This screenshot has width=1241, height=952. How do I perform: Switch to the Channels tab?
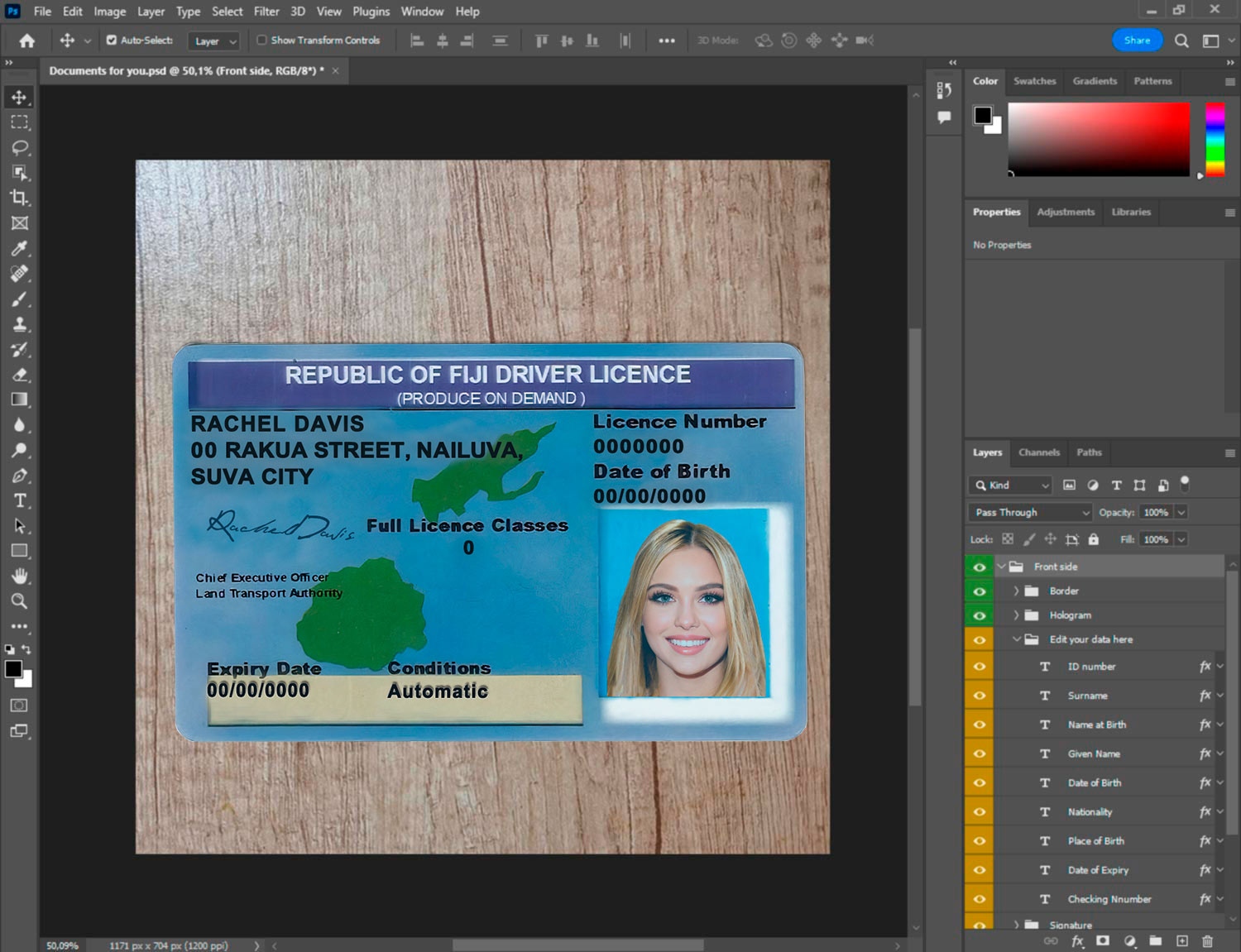pyautogui.click(x=1038, y=452)
